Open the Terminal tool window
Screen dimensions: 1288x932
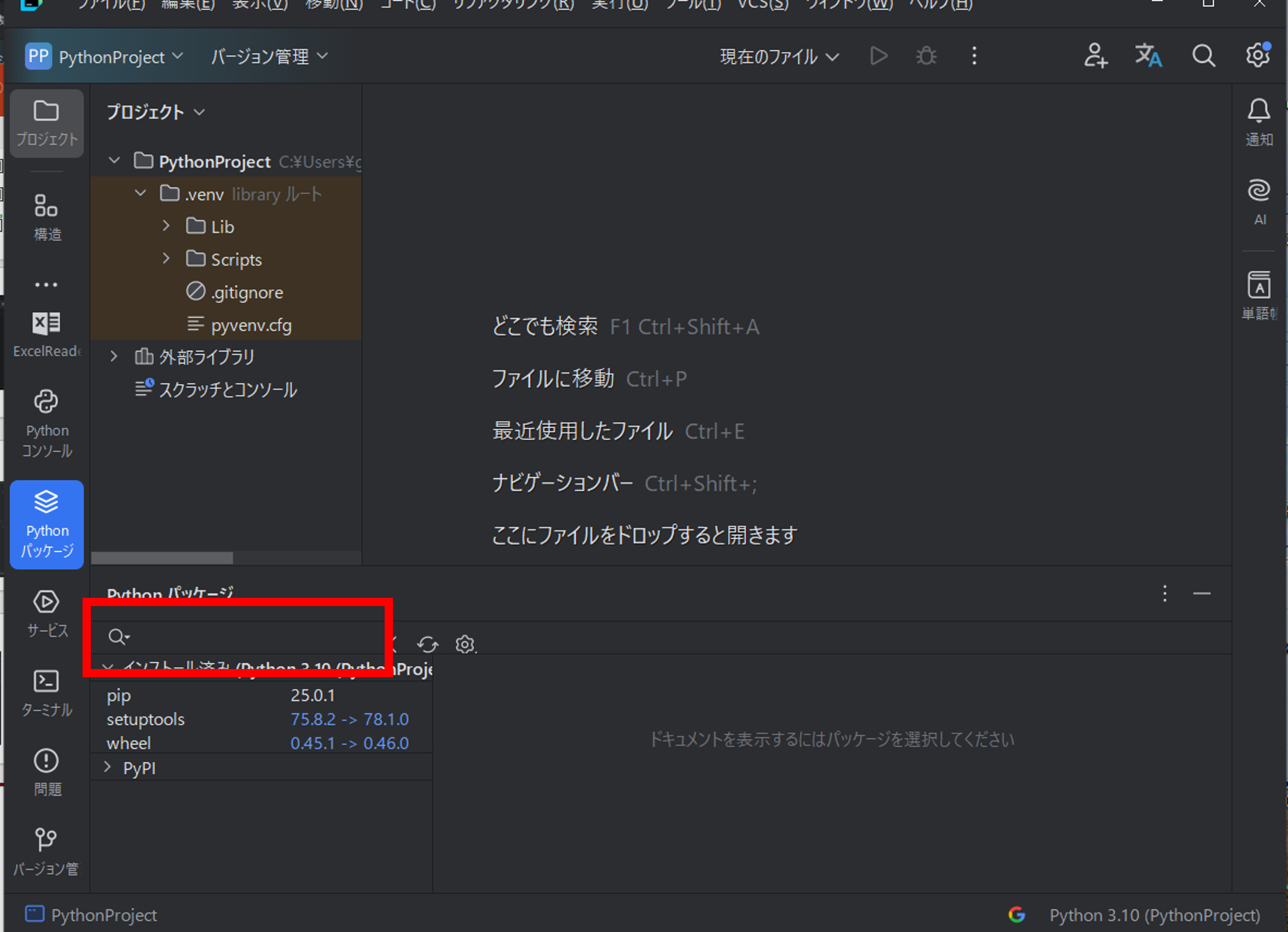pyautogui.click(x=46, y=692)
